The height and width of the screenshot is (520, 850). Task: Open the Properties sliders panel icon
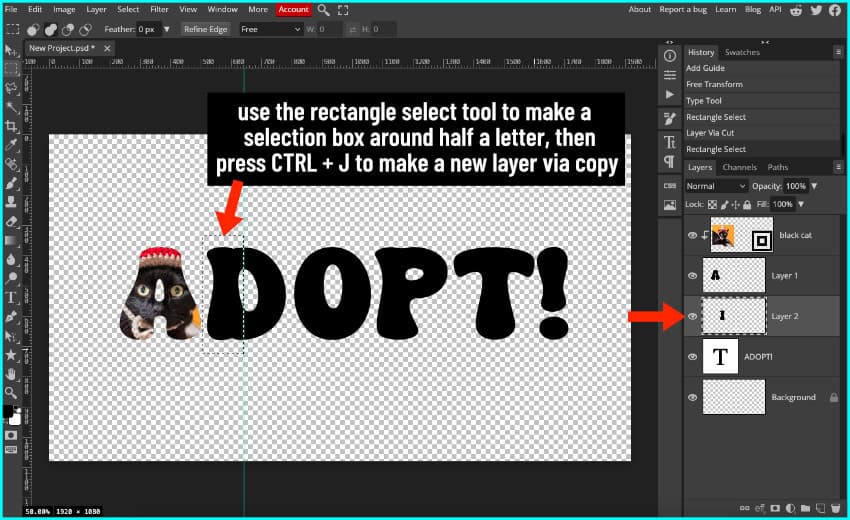(x=670, y=75)
